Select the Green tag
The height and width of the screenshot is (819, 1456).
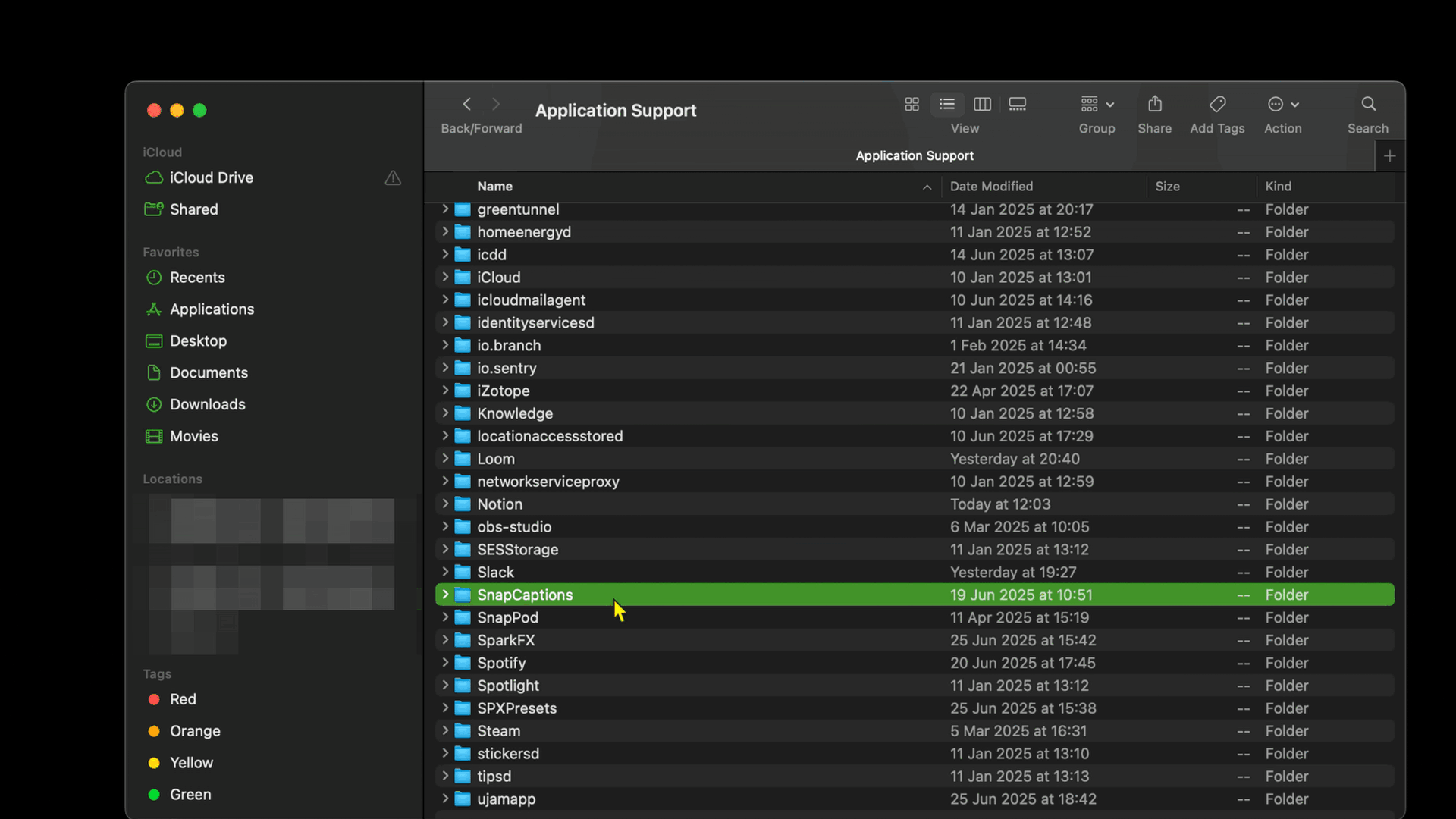(190, 795)
